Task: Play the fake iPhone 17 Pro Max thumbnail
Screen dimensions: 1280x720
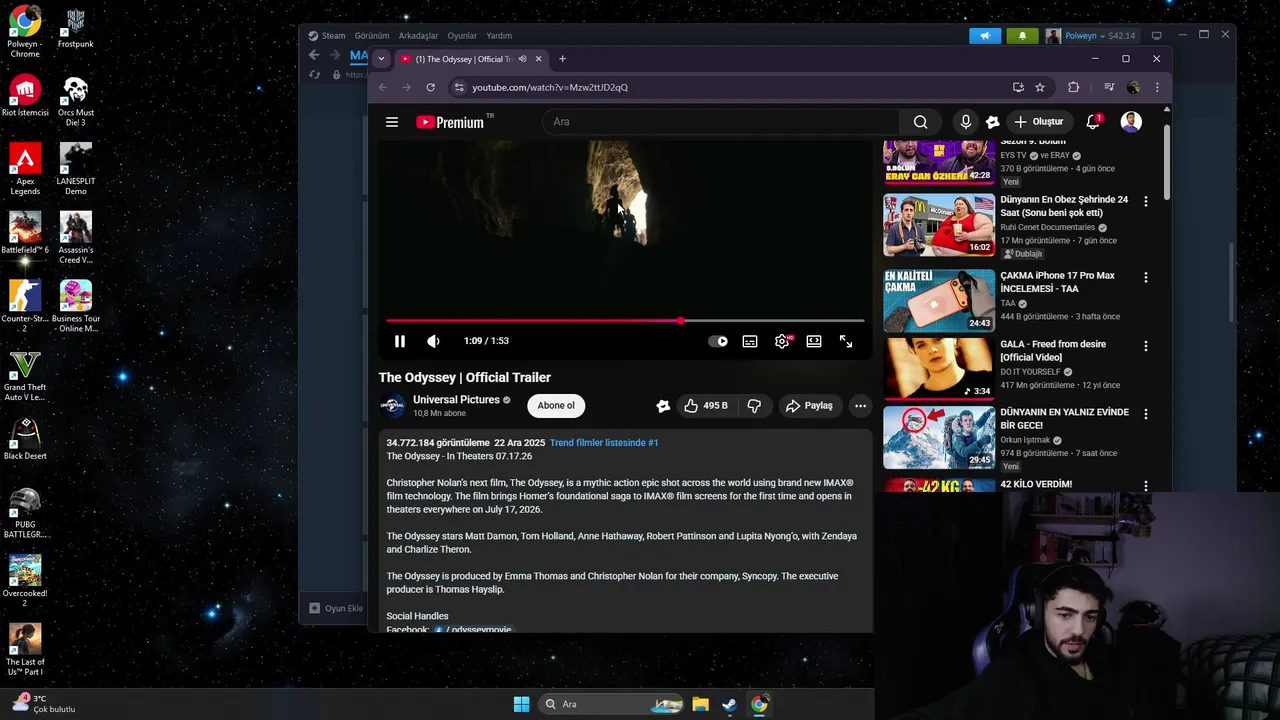Action: coord(939,300)
